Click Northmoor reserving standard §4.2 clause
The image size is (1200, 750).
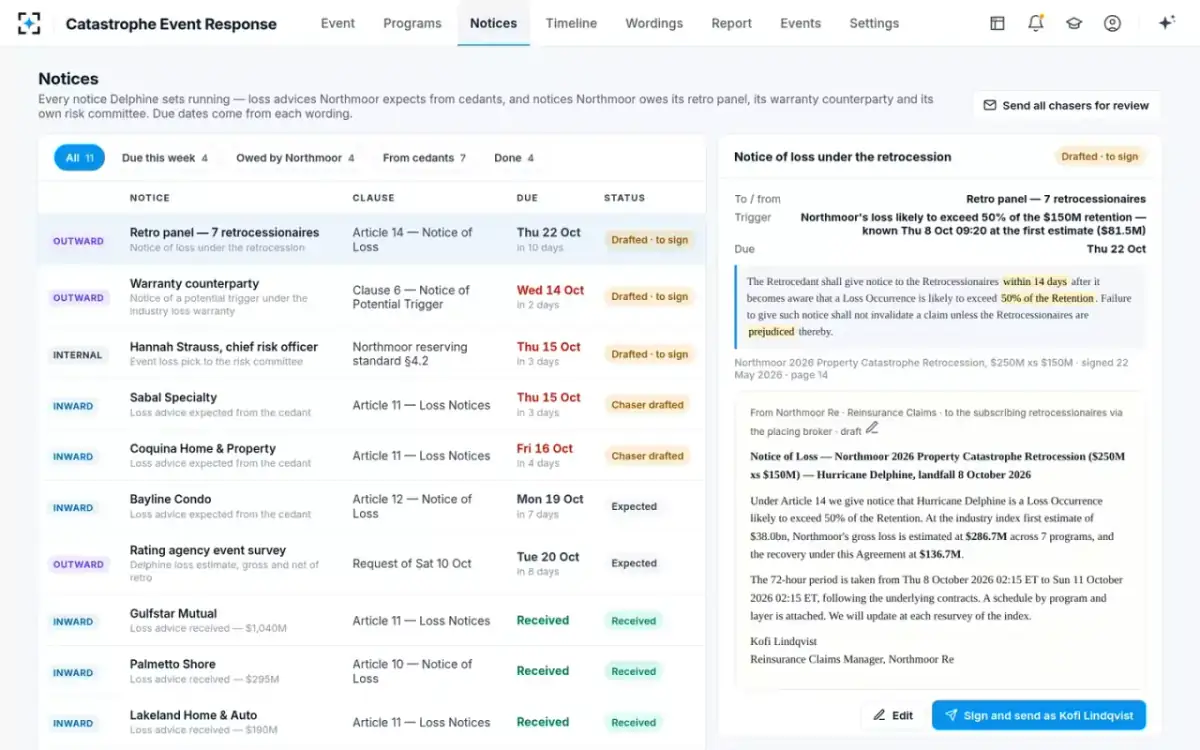click(x=410, y=354)
